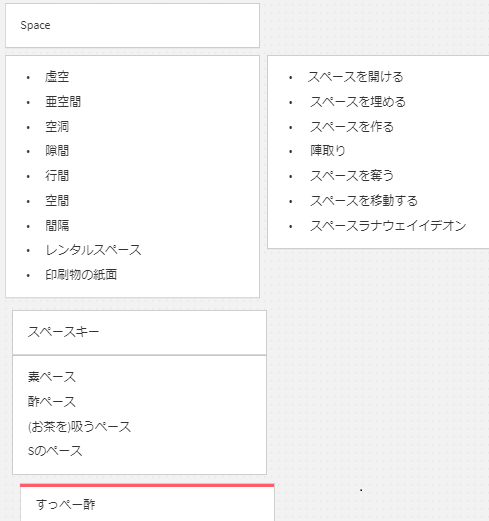Select the 印刷物の紙面 entry

81,275
